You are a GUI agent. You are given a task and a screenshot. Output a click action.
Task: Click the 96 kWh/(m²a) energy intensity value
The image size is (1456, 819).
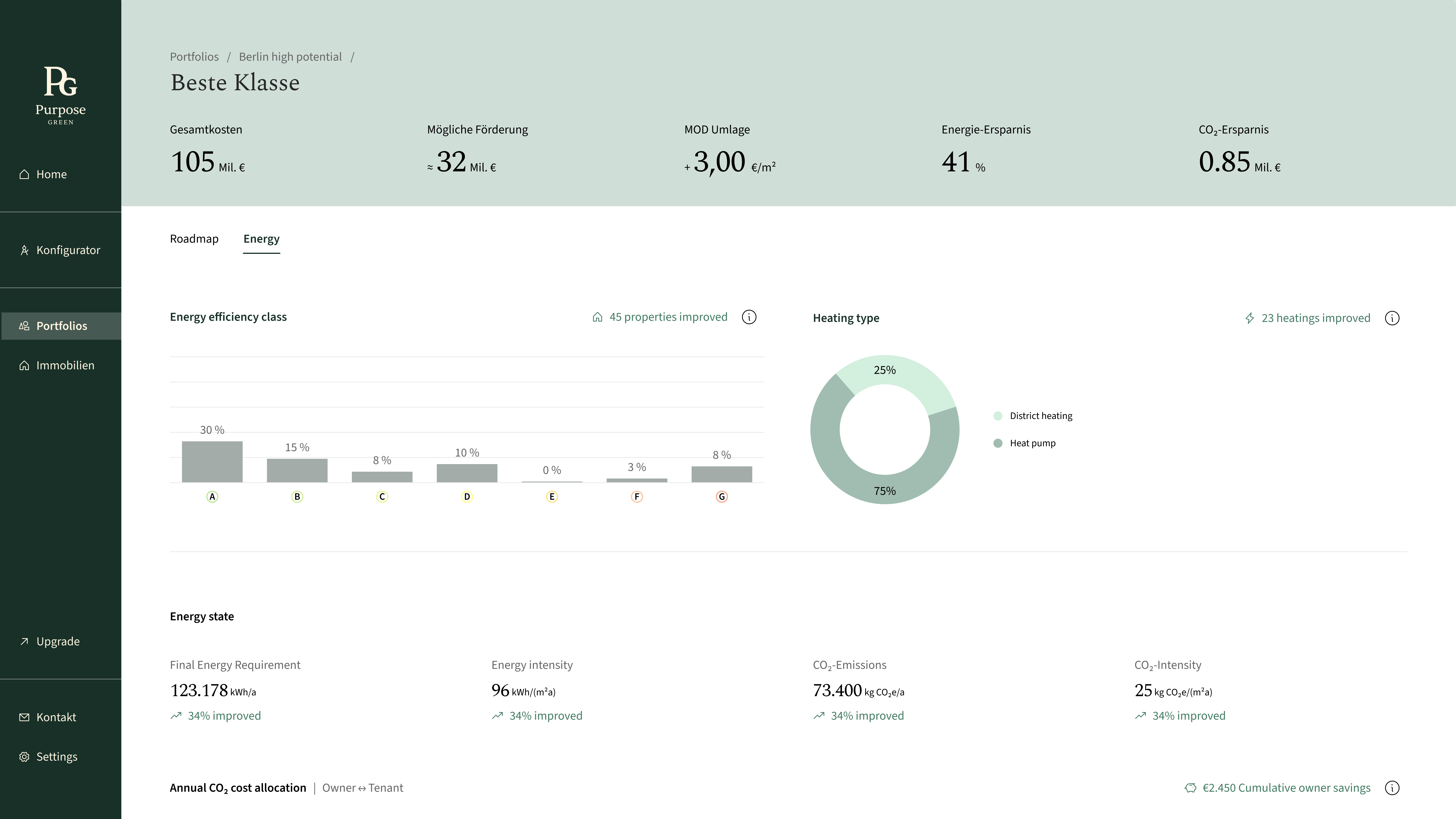tap(523, 691)
